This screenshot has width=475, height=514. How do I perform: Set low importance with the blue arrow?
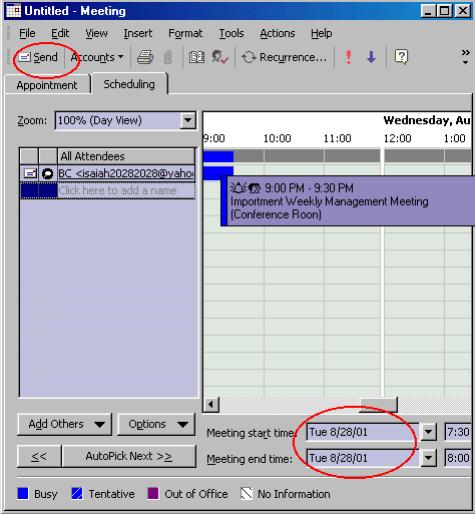point(371,57)
